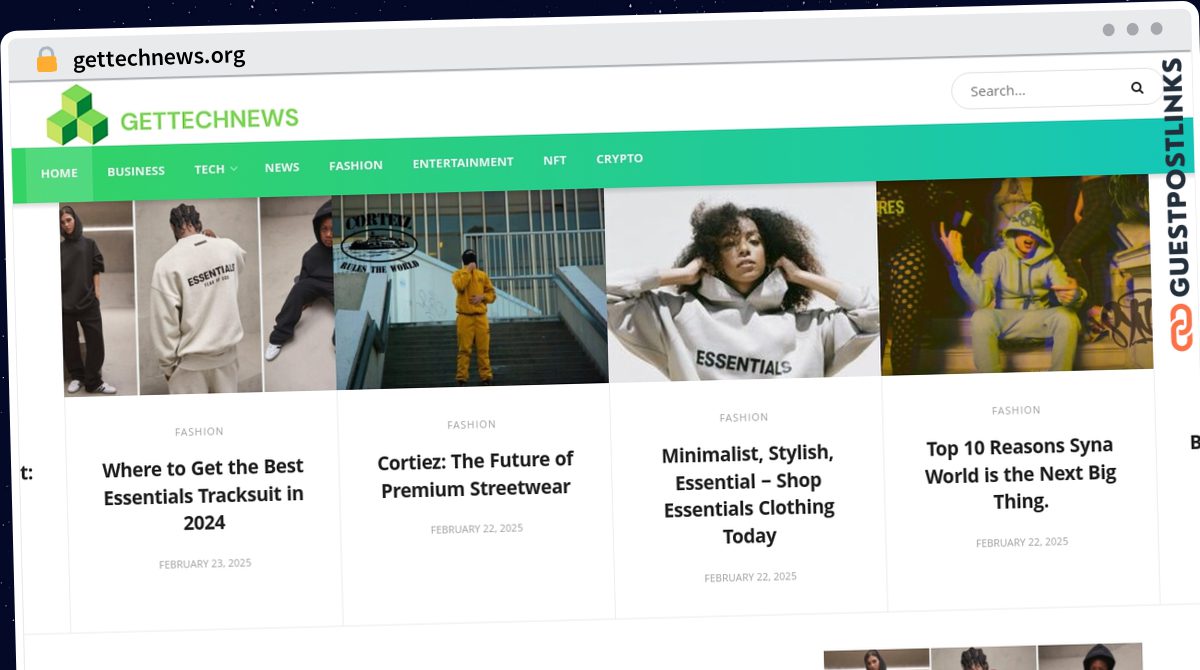
Task: Open 'Cortiez: The Future of Premium Streetwear'
Action: (x=476, y=474)
